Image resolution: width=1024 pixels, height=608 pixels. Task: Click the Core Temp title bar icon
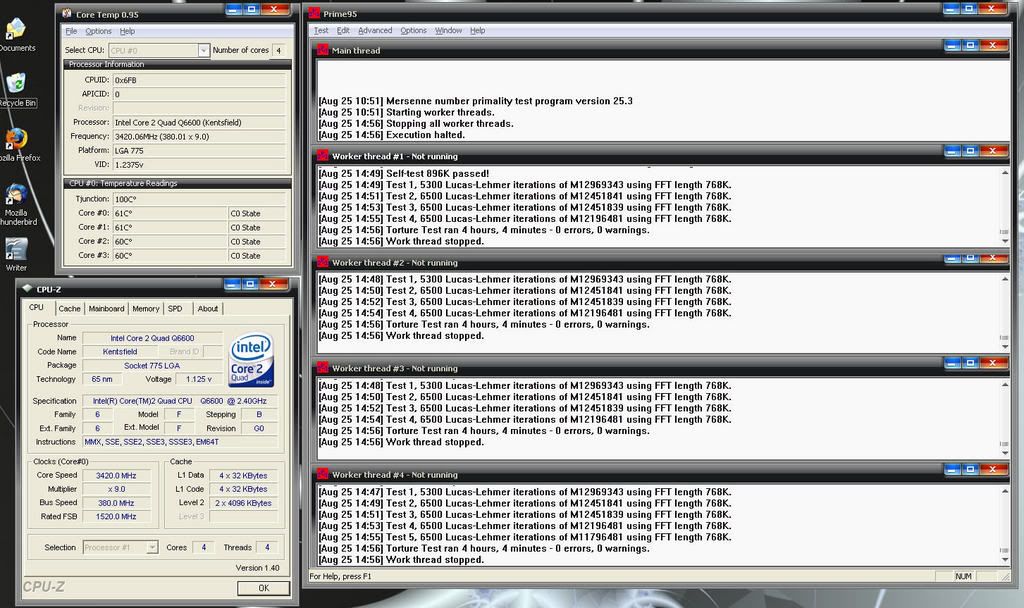(x=67, y=14)
